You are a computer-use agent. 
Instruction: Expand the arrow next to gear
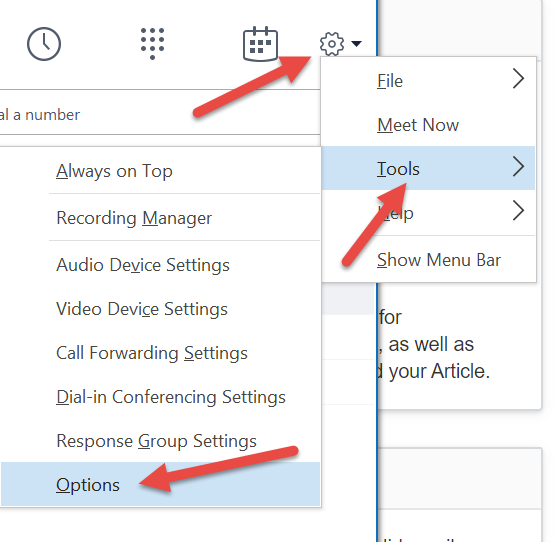(356, 44)
